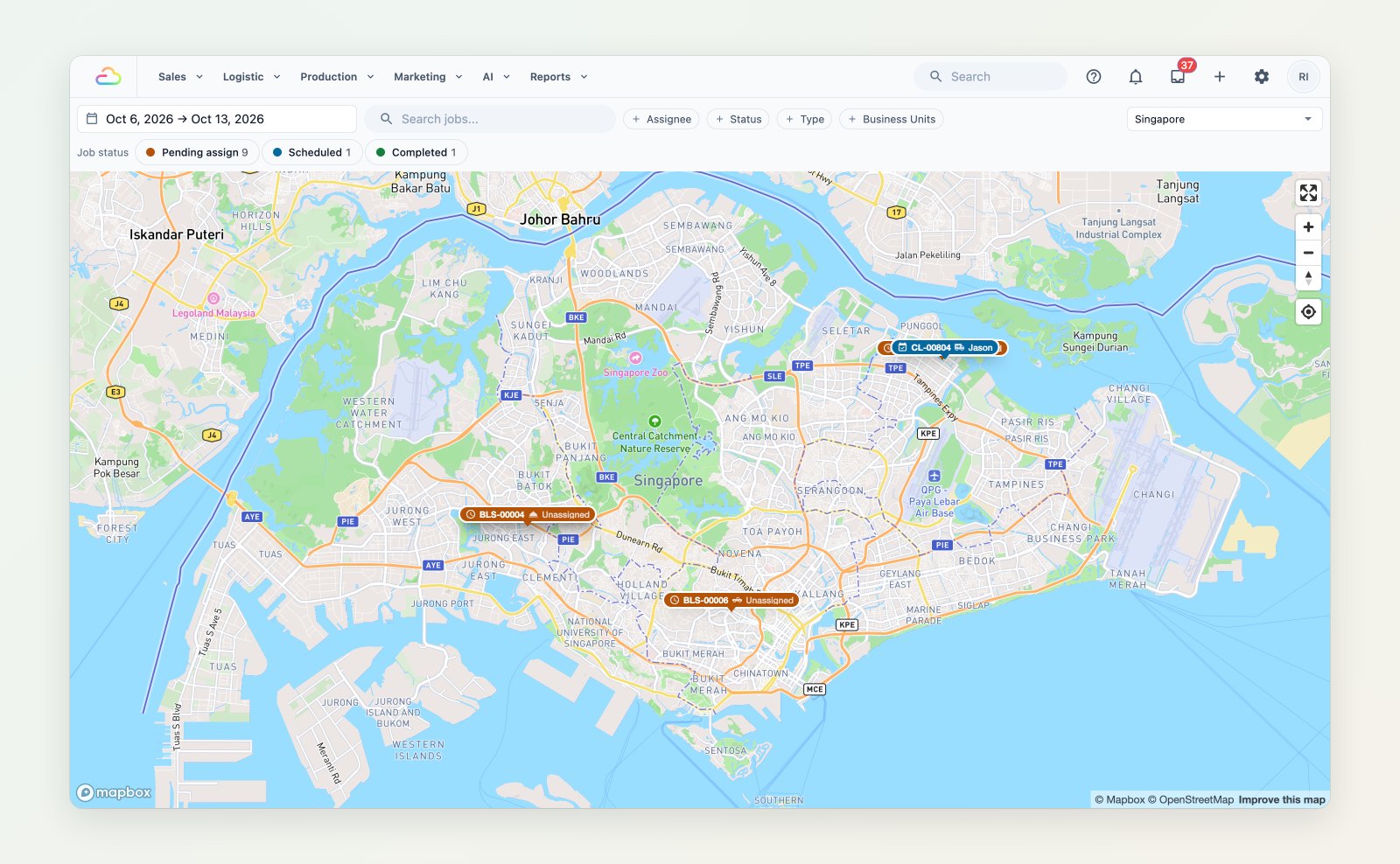
Task: Open the © Mapbox attribution link
Action: pos(1120,799)
